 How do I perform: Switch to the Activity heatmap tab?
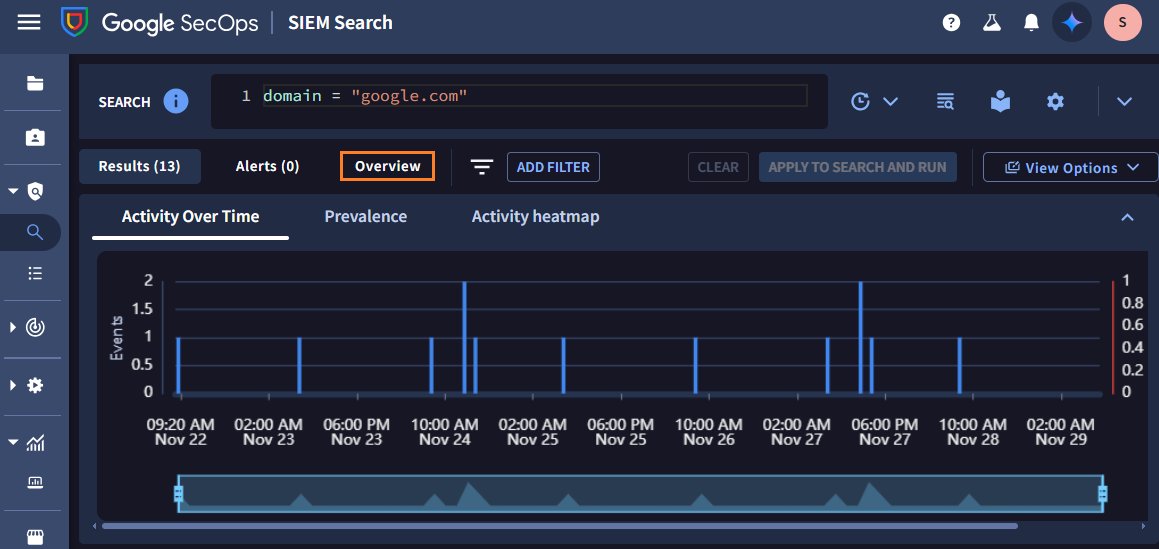pos(535,216)
